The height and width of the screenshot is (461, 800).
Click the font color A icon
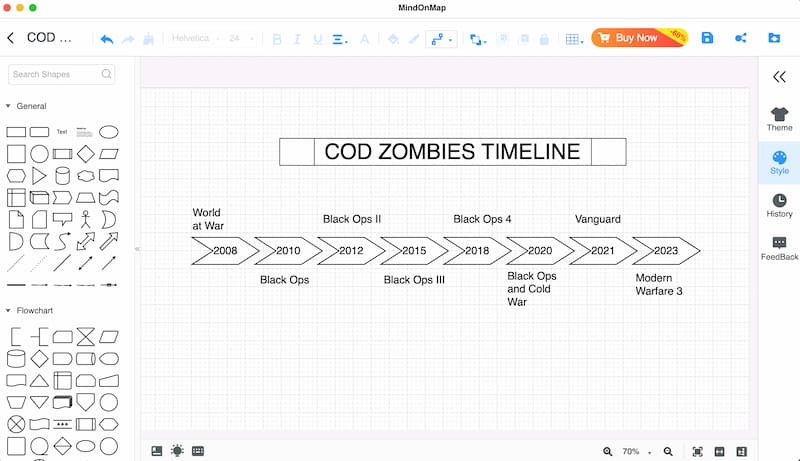(364, 39)
